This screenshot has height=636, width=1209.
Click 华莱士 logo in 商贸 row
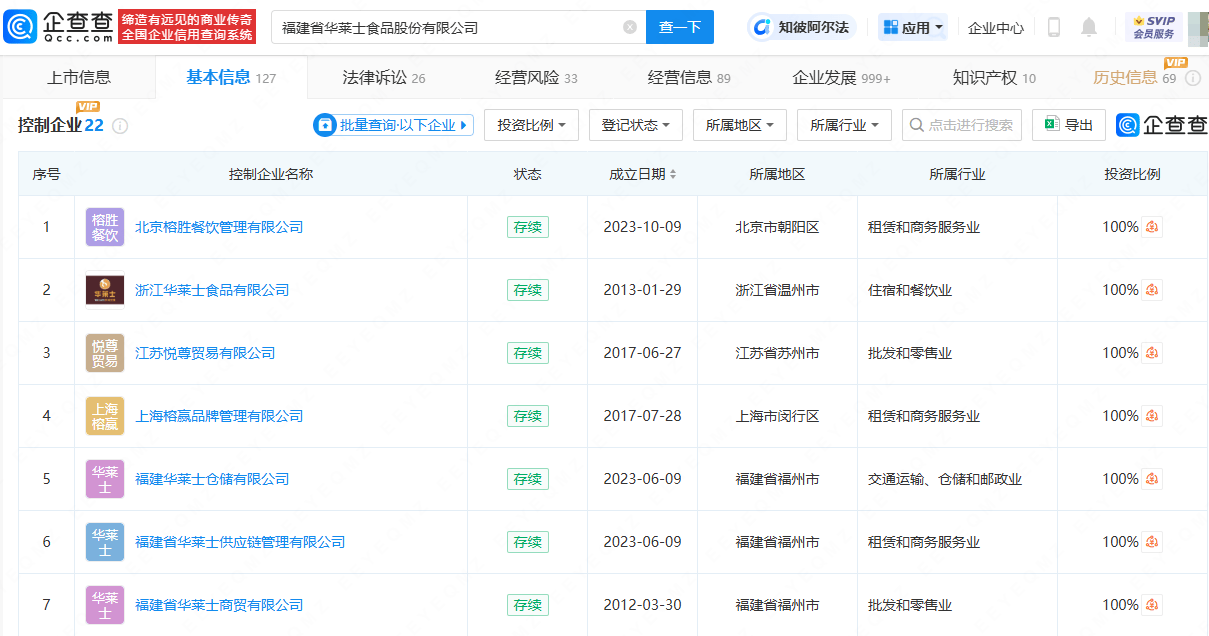tap(105, 605)
